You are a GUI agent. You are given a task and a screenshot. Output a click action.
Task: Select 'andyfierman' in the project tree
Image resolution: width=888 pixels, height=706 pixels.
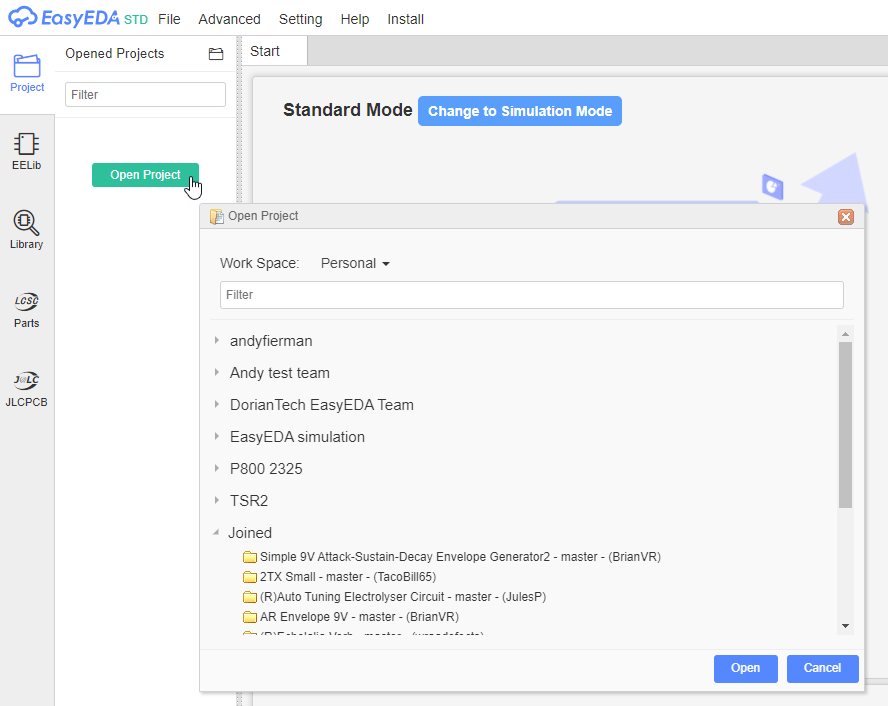point(271,341)
